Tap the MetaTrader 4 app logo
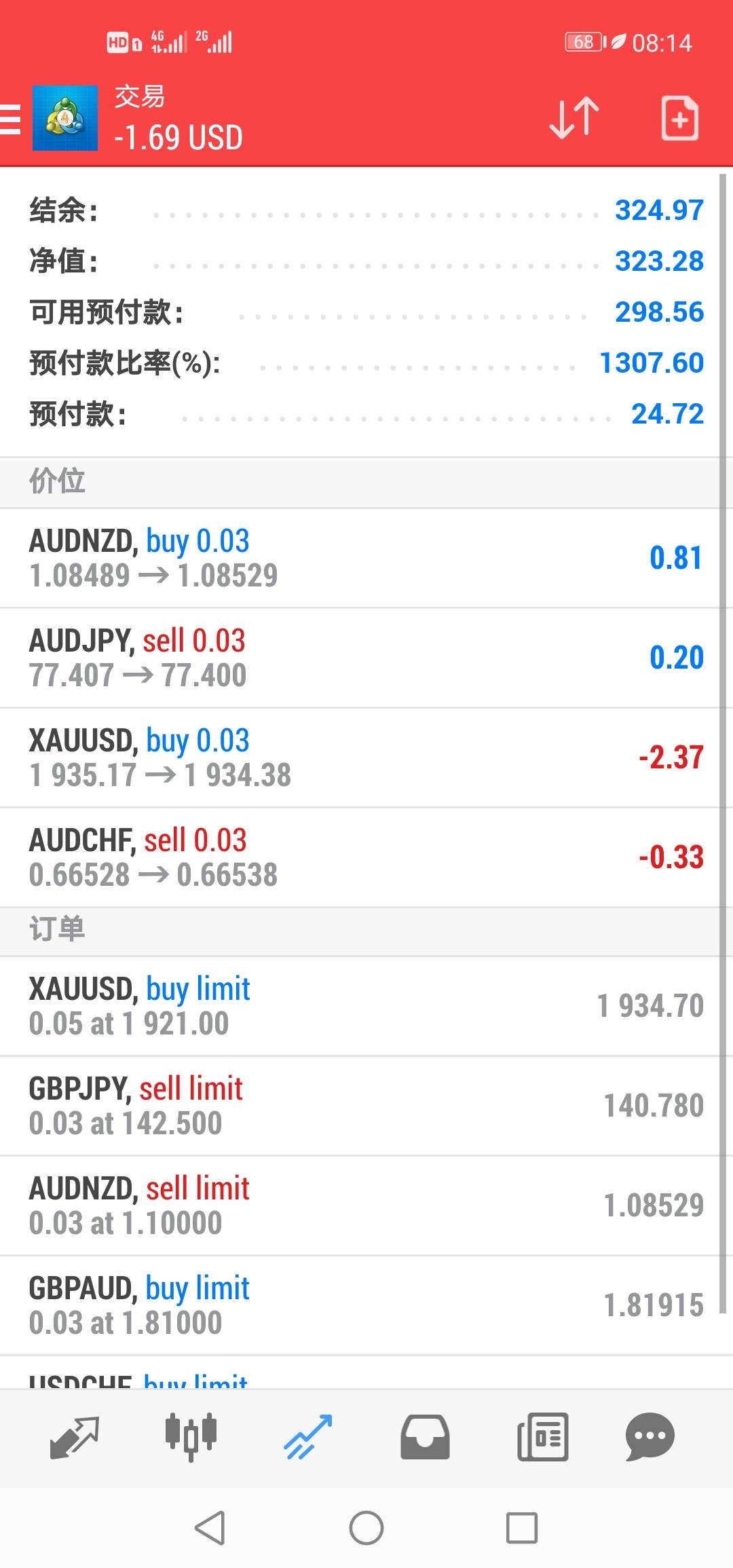The width and height of the screenshot is (733, 1568). (65, 119)
